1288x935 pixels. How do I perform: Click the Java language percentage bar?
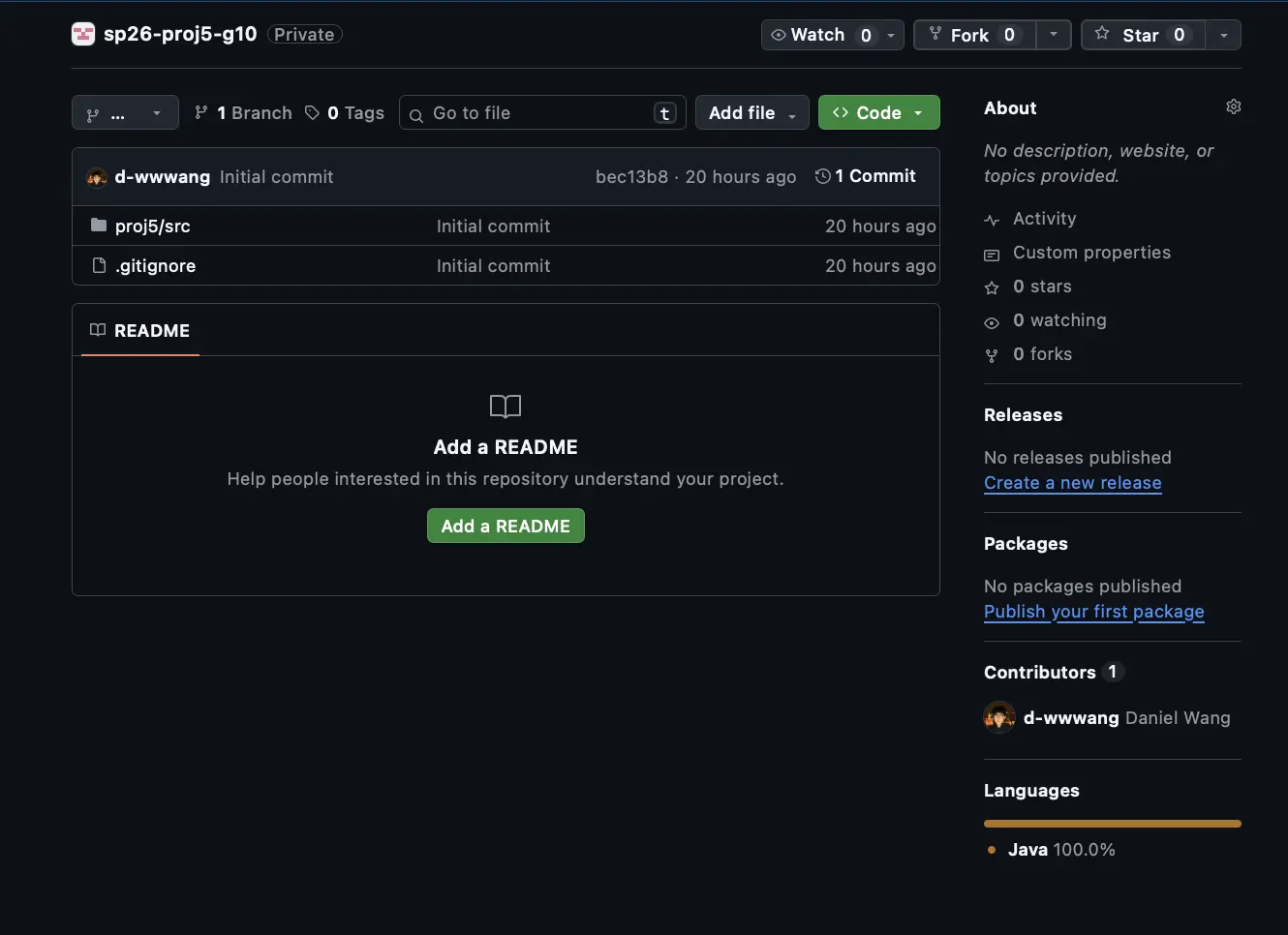1112,824
